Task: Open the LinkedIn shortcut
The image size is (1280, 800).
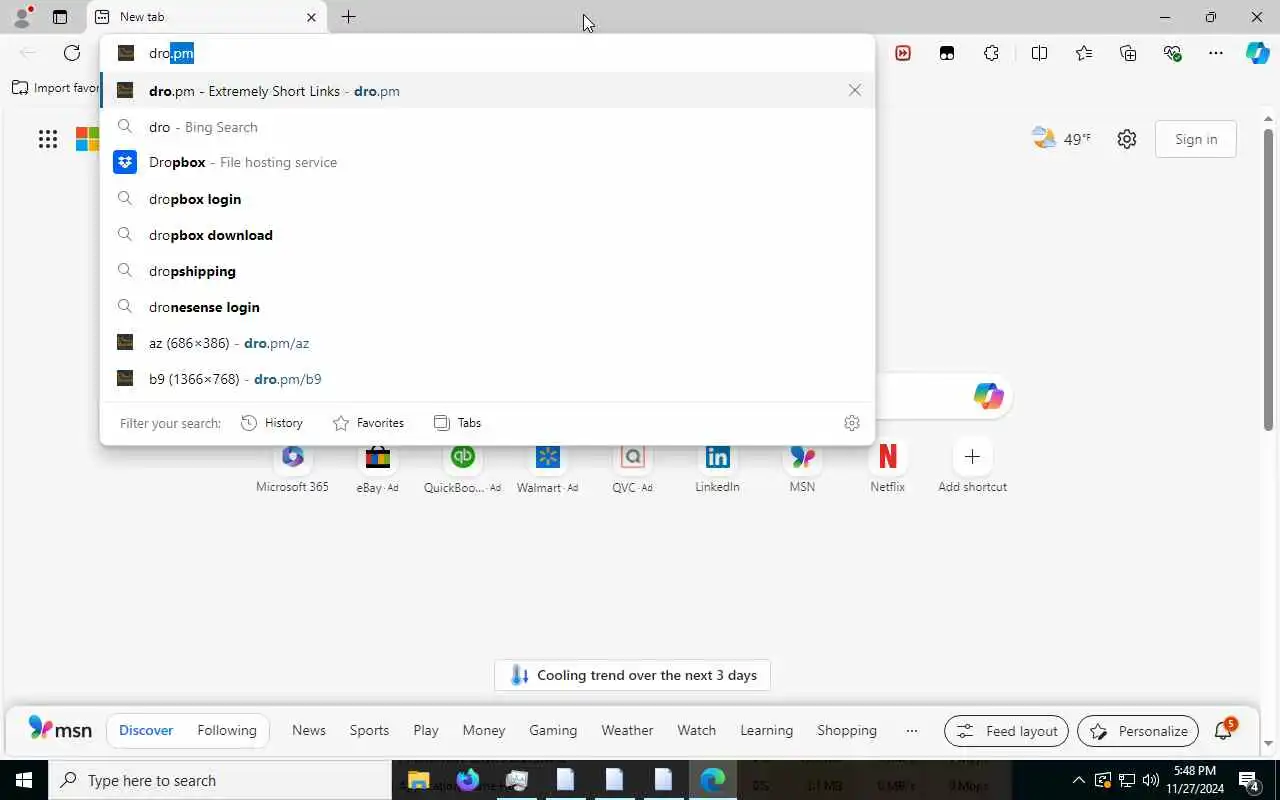Action: (x=717, y=468)
